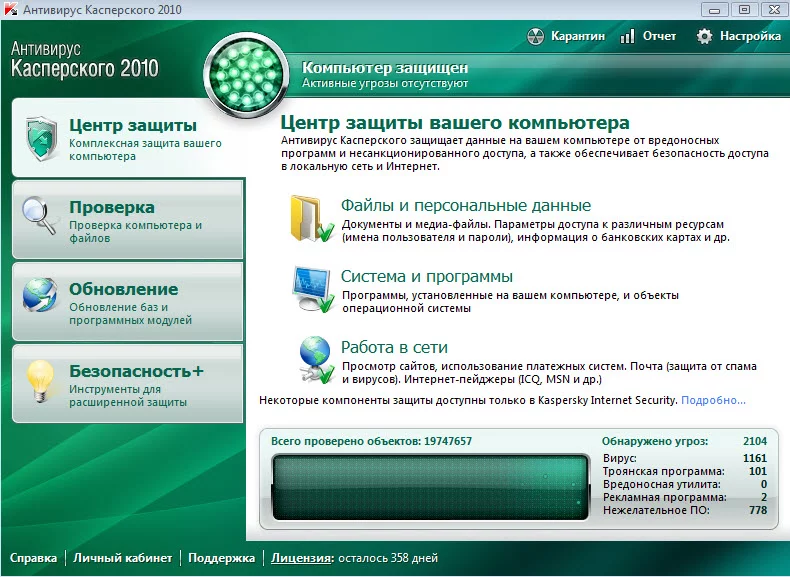Switch to the Проверка tab

[x=128, y=220]
